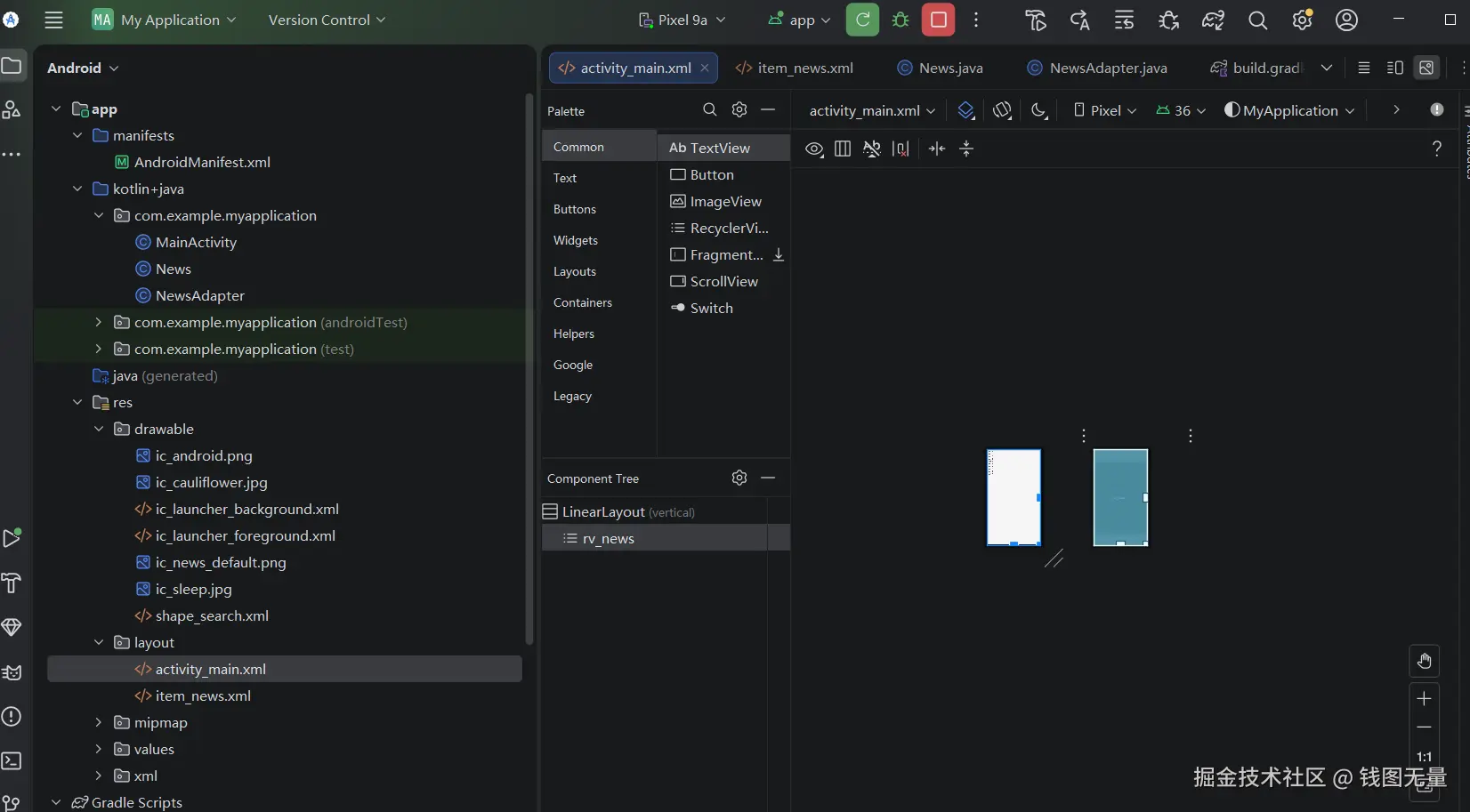The height and width of the screenshot is (812, 1470).
Task: Click the green Rerun app button
Action: 862,20
